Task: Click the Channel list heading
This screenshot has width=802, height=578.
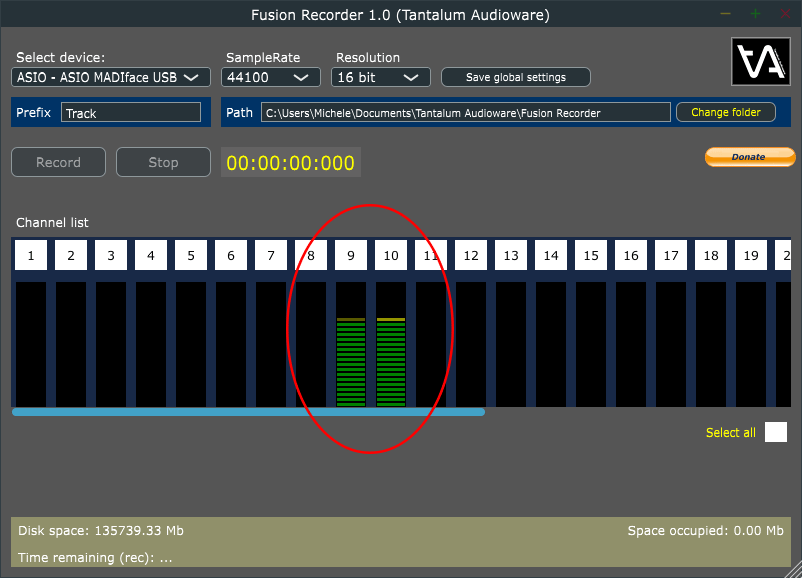Action: point(52,223)
